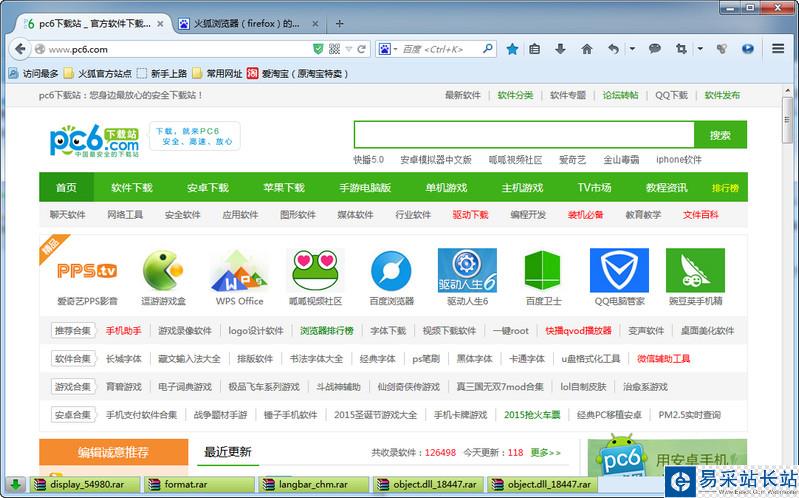
Task: Click the search magnifier icon in Baidu box
Action: (x=488, y=48)
